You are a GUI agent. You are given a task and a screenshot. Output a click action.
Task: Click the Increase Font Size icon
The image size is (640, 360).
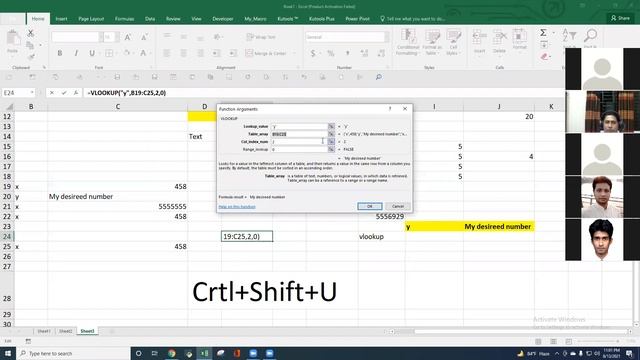coord(128,37)
